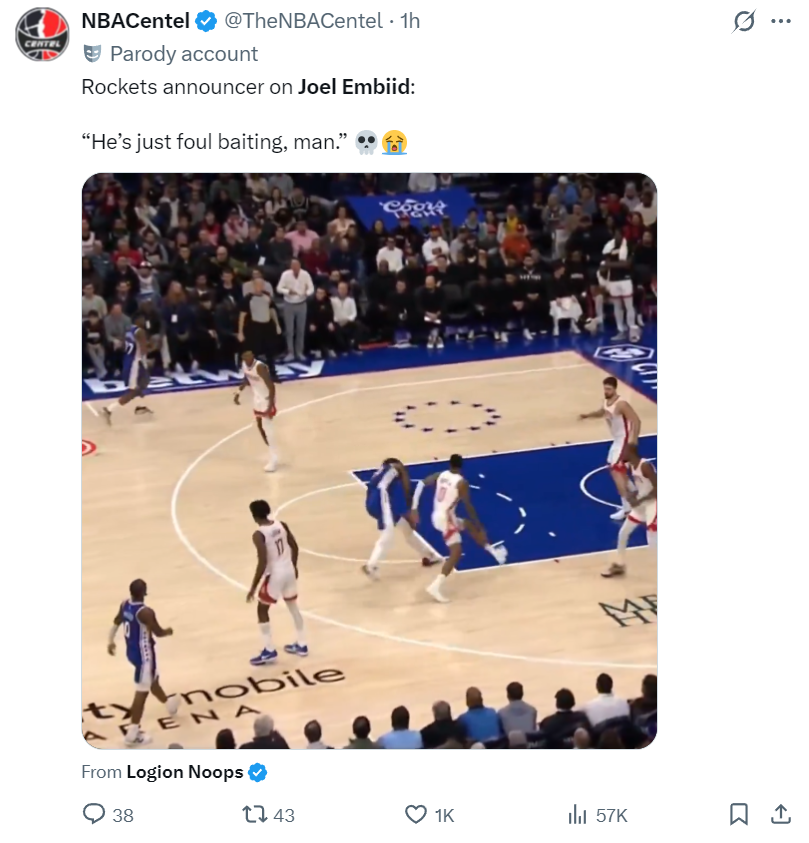This screenshot has width=809, height=843.
Task: Open the post via 1h timestamp
Action: 410,21
